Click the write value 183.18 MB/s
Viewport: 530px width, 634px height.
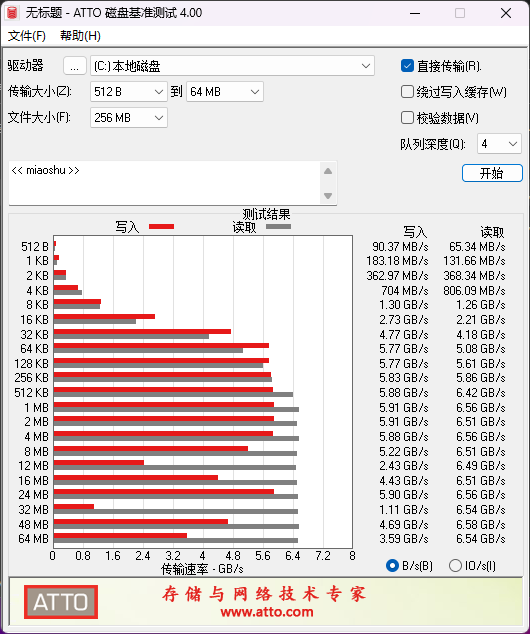pos(397,261)
